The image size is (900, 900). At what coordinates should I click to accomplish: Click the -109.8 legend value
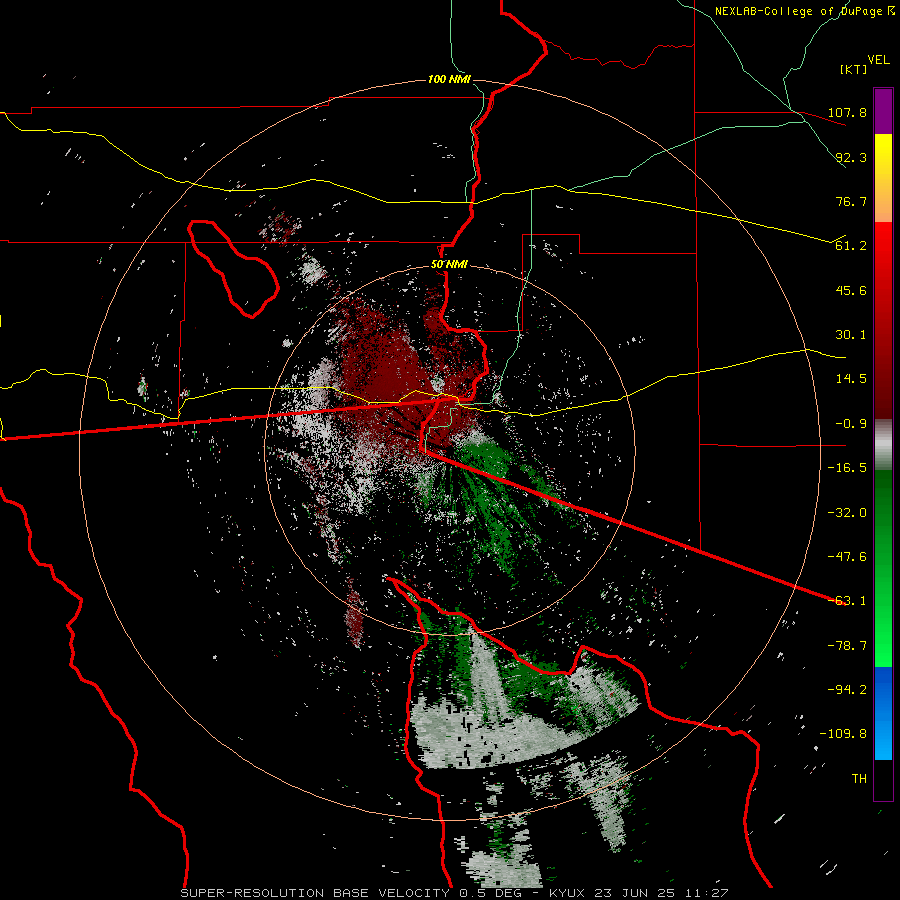(843, 734)
